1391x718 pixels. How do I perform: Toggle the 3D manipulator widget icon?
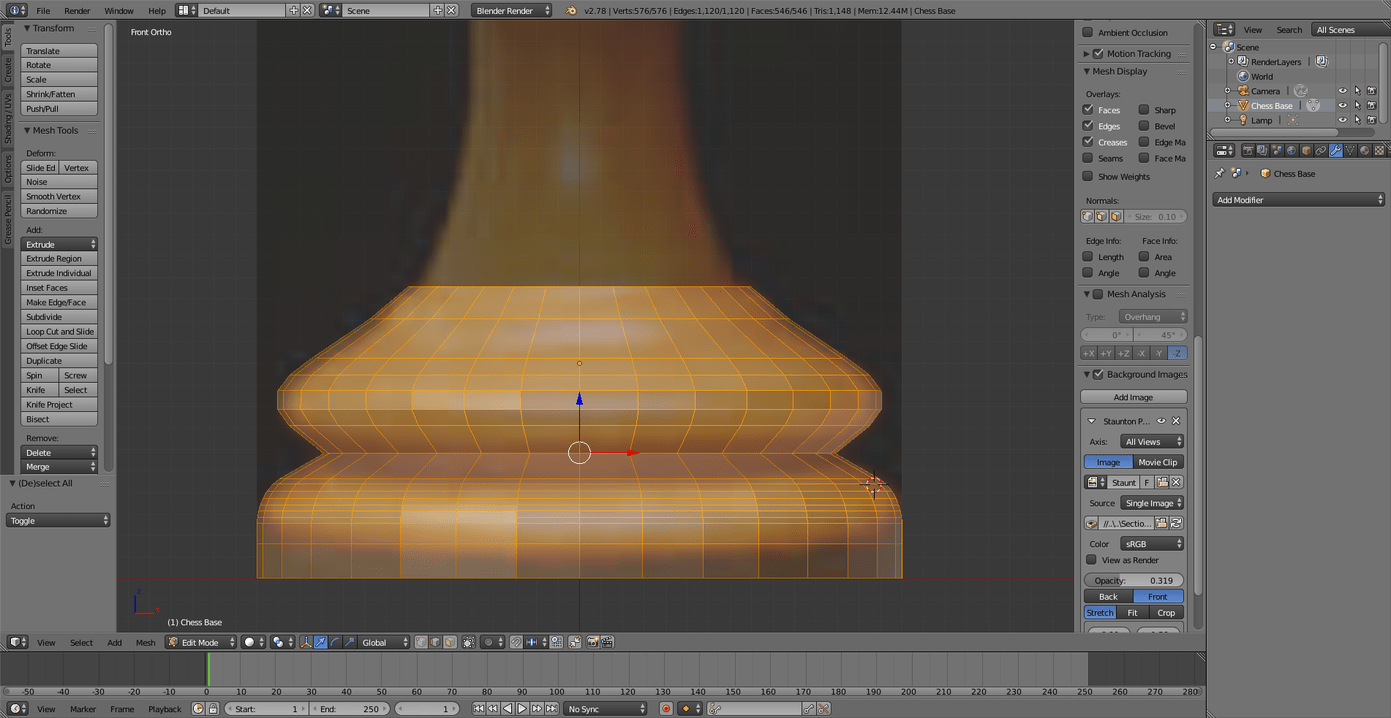point(306,642)
